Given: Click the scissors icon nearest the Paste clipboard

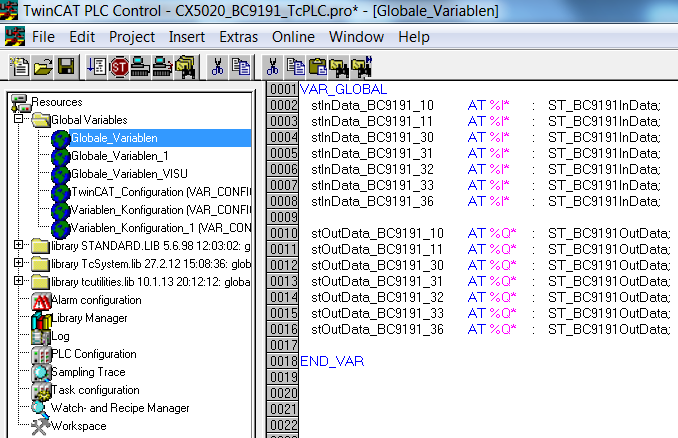Looking at the screenshot, I should pyautogui.click(x=273, y=67).
